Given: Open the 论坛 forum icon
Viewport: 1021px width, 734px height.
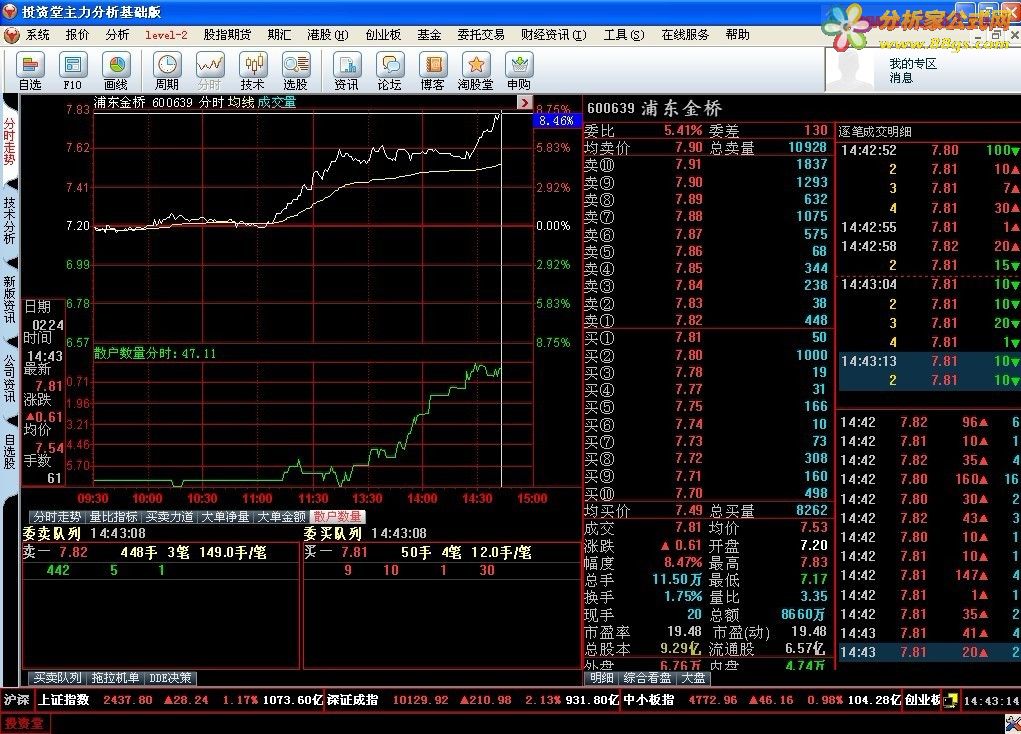Looking at the screenshot, I should point(389,72).
